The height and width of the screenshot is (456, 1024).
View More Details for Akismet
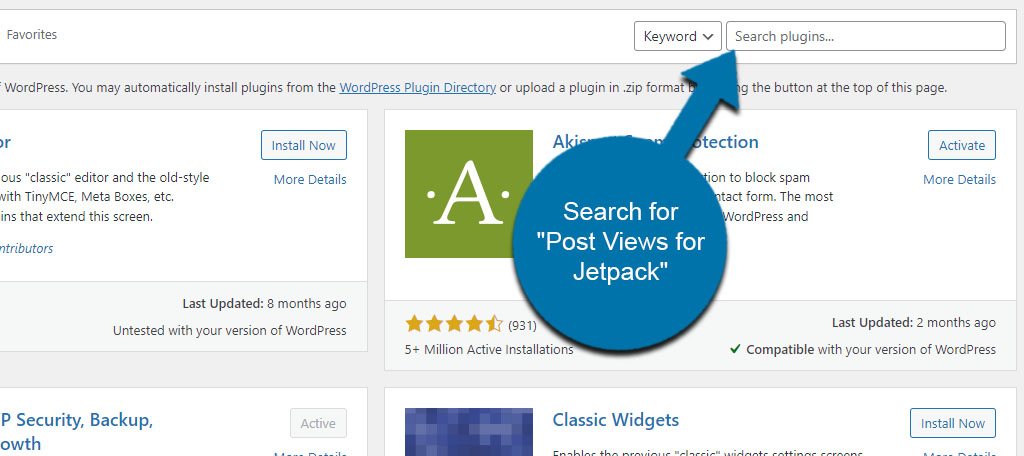point(959,180)
